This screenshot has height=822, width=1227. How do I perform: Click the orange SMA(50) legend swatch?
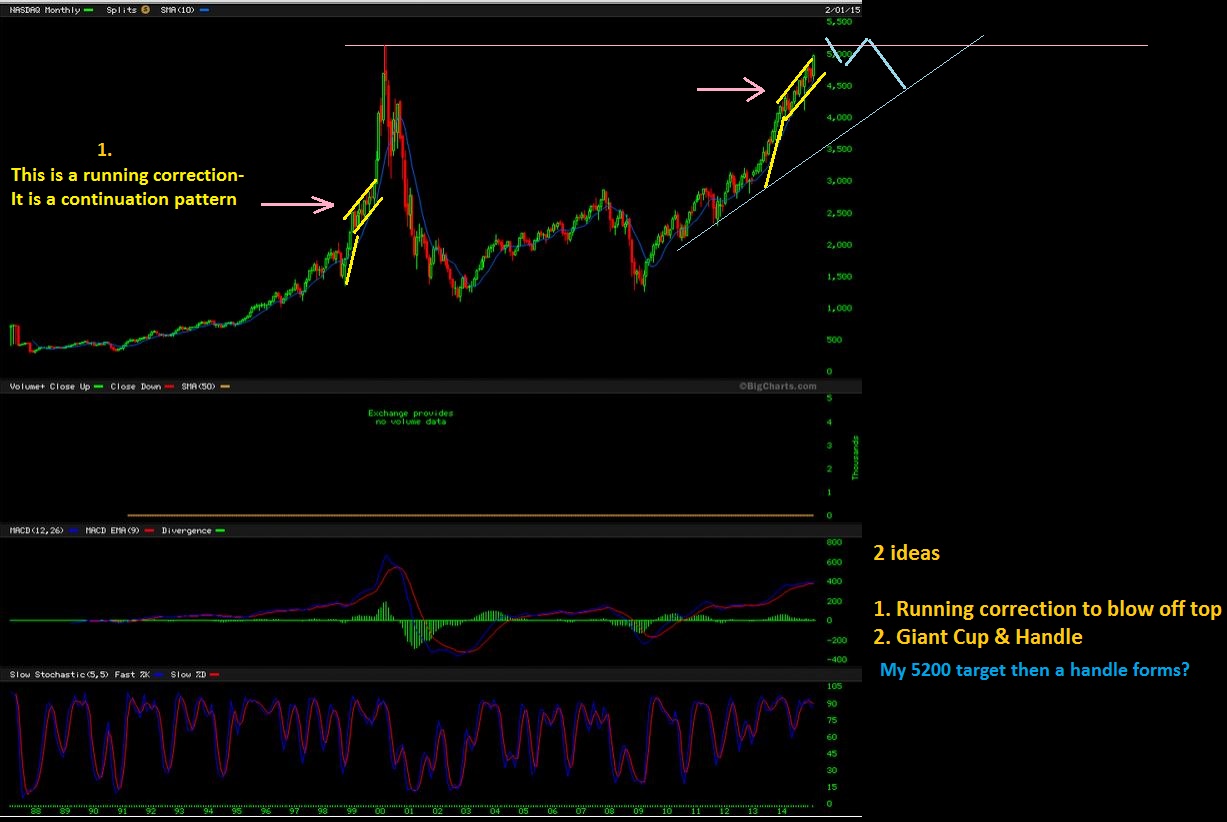(224, 386)
